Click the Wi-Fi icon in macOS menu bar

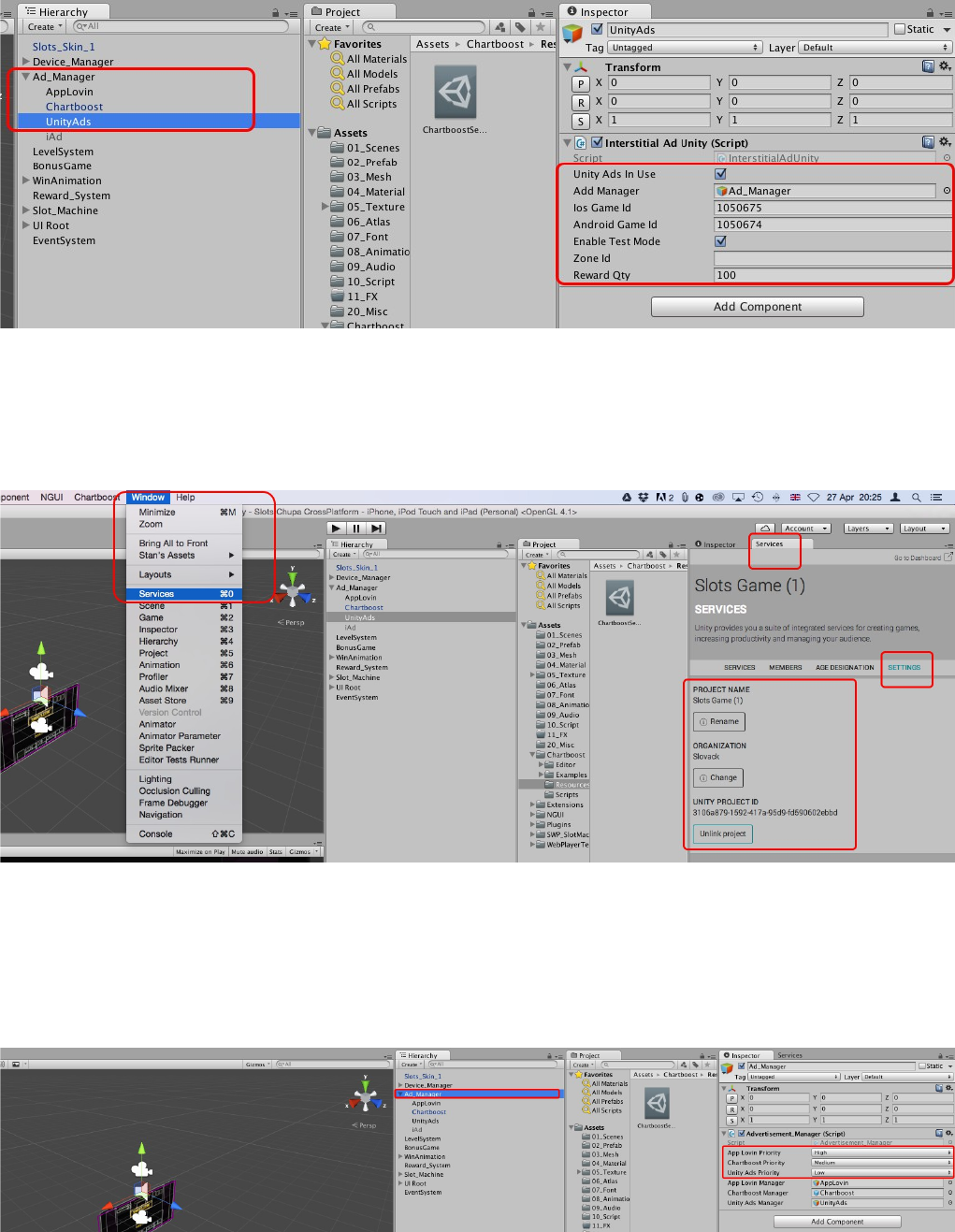coord(814,498)
